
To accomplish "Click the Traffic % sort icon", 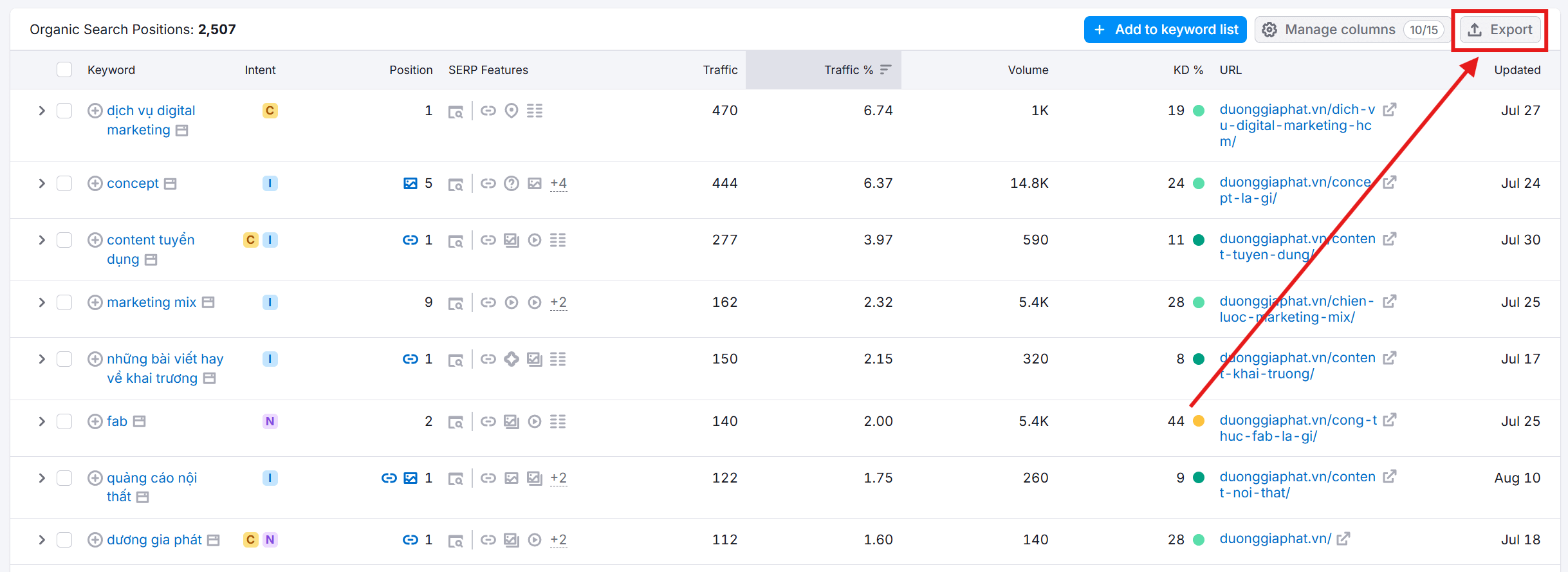I will point(886,69).
